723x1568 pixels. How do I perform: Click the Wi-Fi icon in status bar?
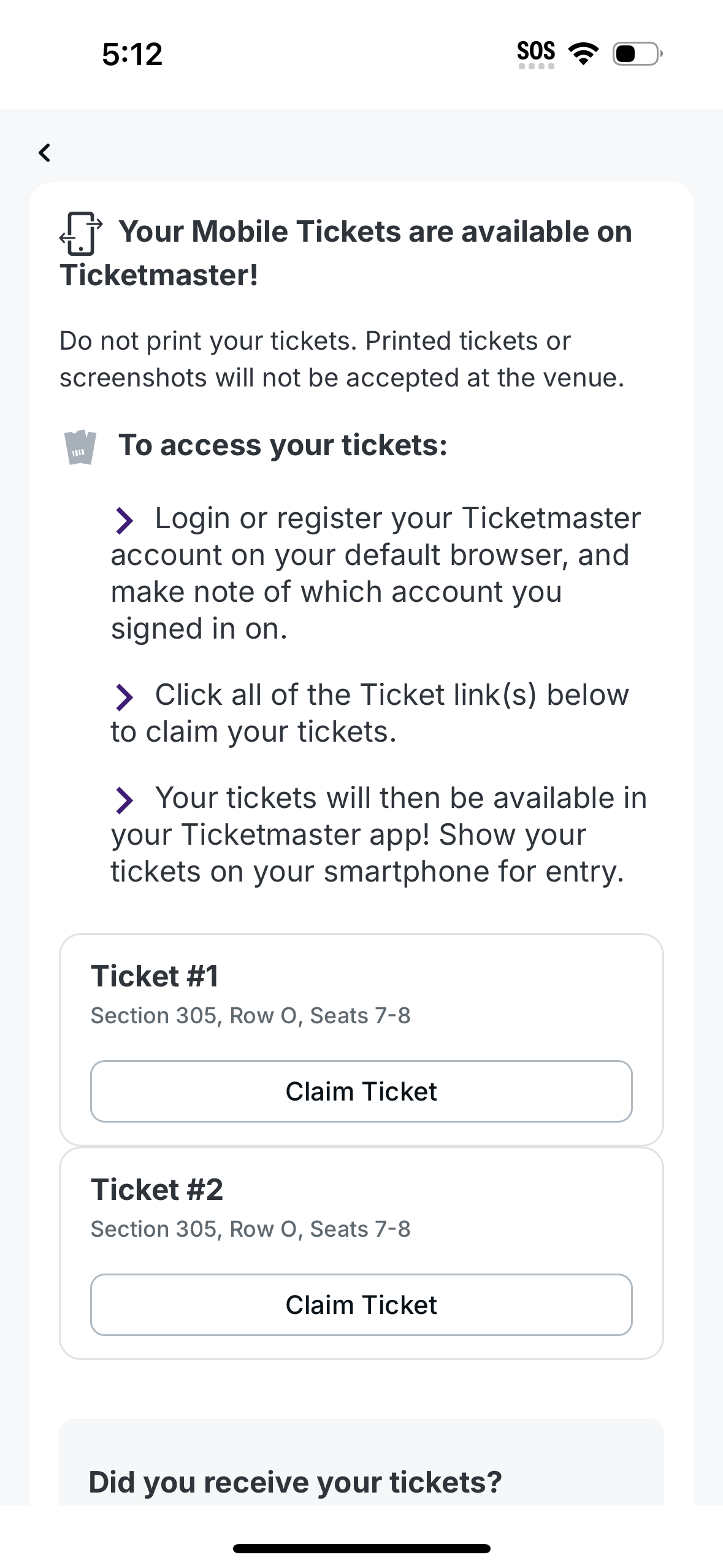(583, 53)
